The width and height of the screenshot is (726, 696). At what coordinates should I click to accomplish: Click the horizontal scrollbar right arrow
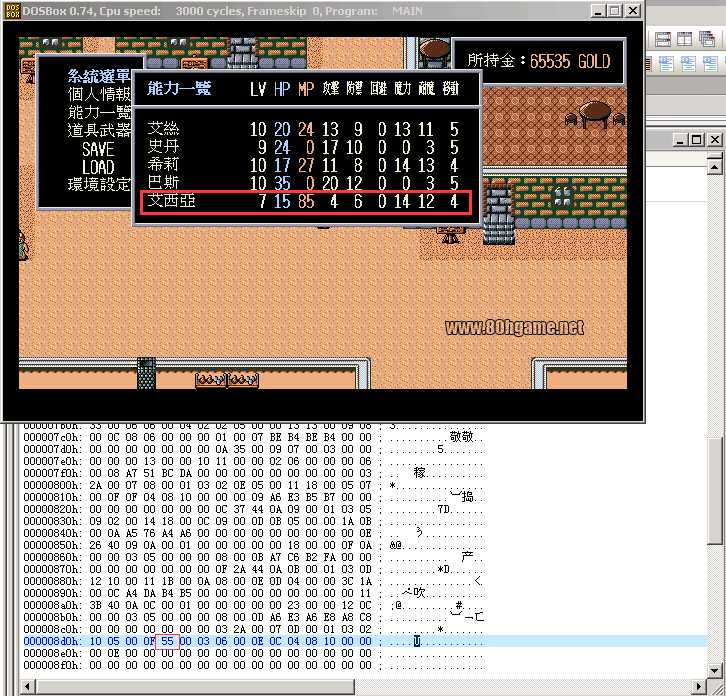701,687
